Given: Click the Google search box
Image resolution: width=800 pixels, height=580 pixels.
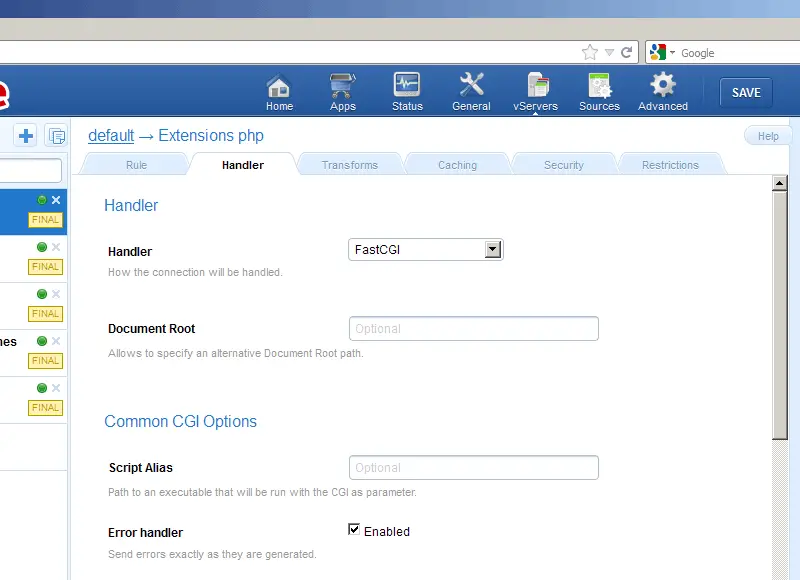Looking at the screenshot, I should (740, 53).
